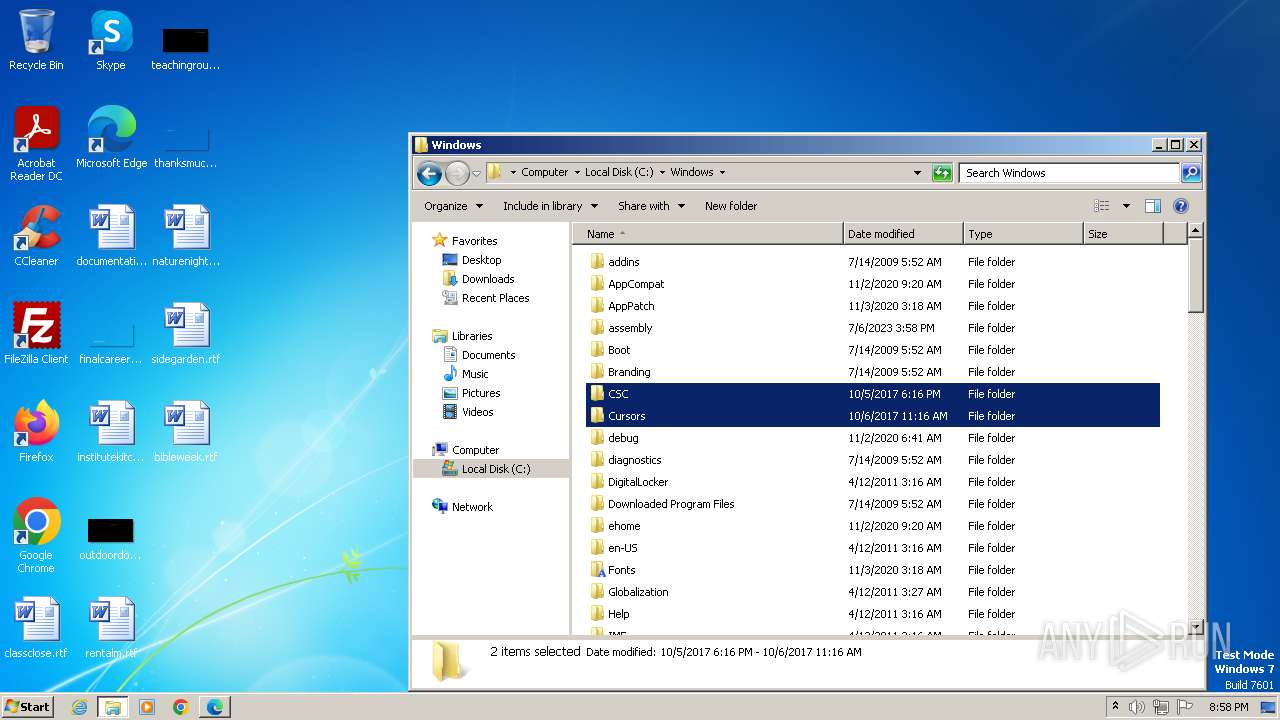Open recent pages dropdown next to Forward
1280x720 pixels.
[x=476, y=173]
